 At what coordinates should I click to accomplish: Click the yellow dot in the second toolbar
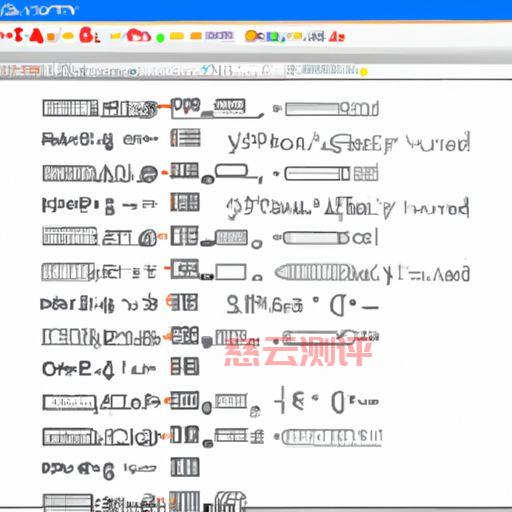tap(363, 72)
